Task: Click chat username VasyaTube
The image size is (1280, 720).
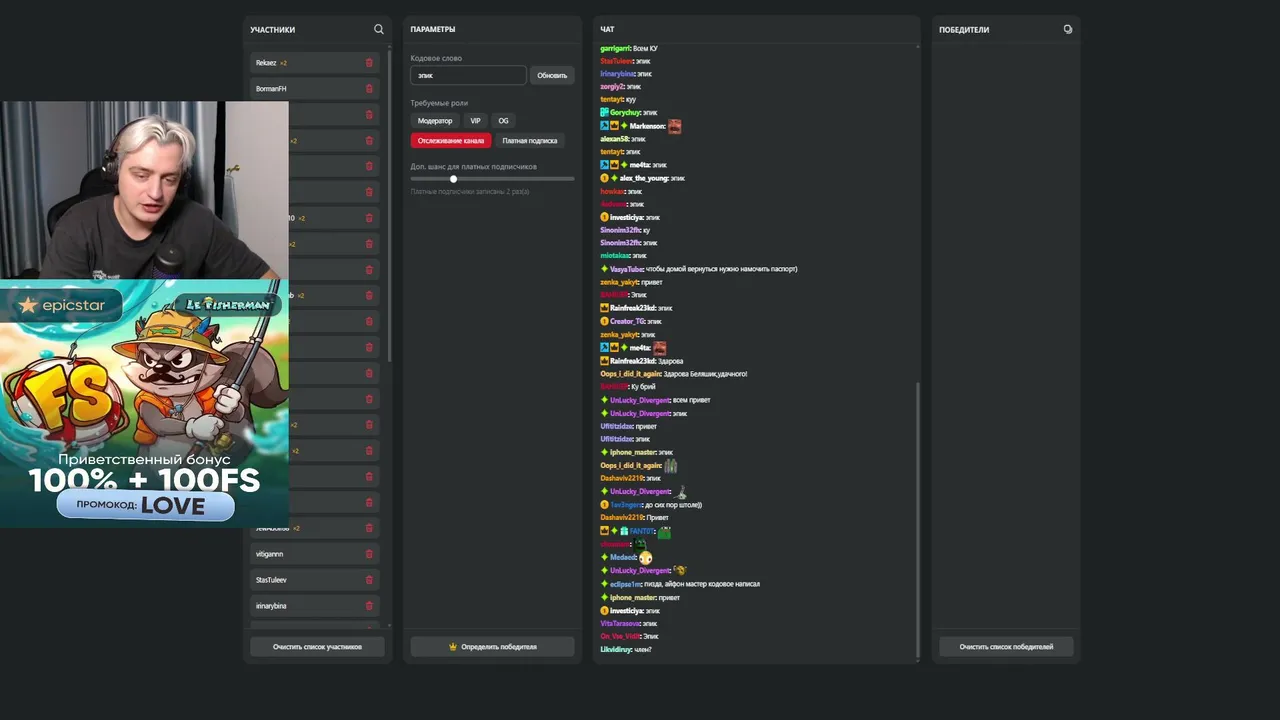Action: pos(627,269)
